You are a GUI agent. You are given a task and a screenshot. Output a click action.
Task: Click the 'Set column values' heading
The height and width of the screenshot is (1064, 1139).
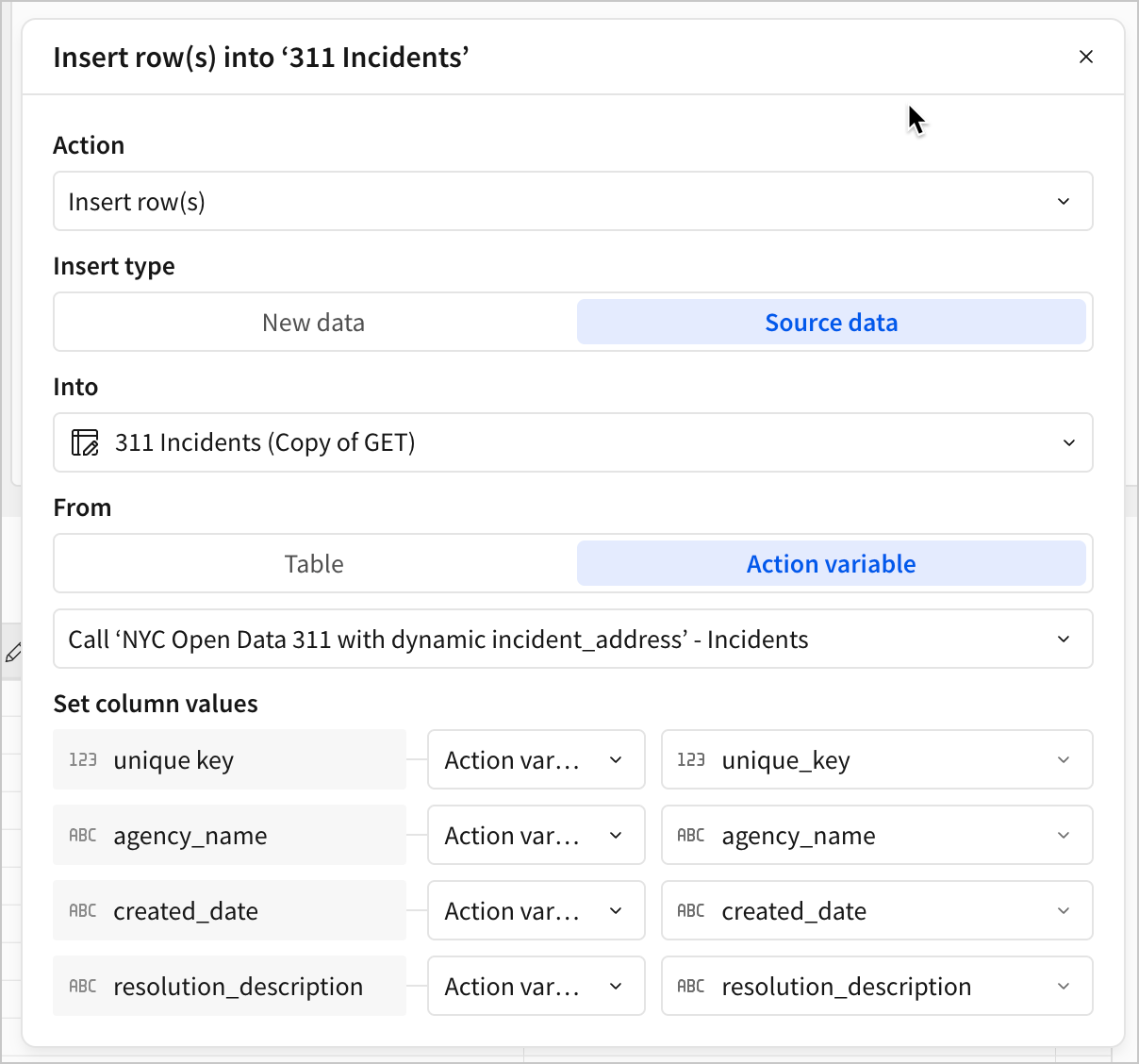(156, 704)
